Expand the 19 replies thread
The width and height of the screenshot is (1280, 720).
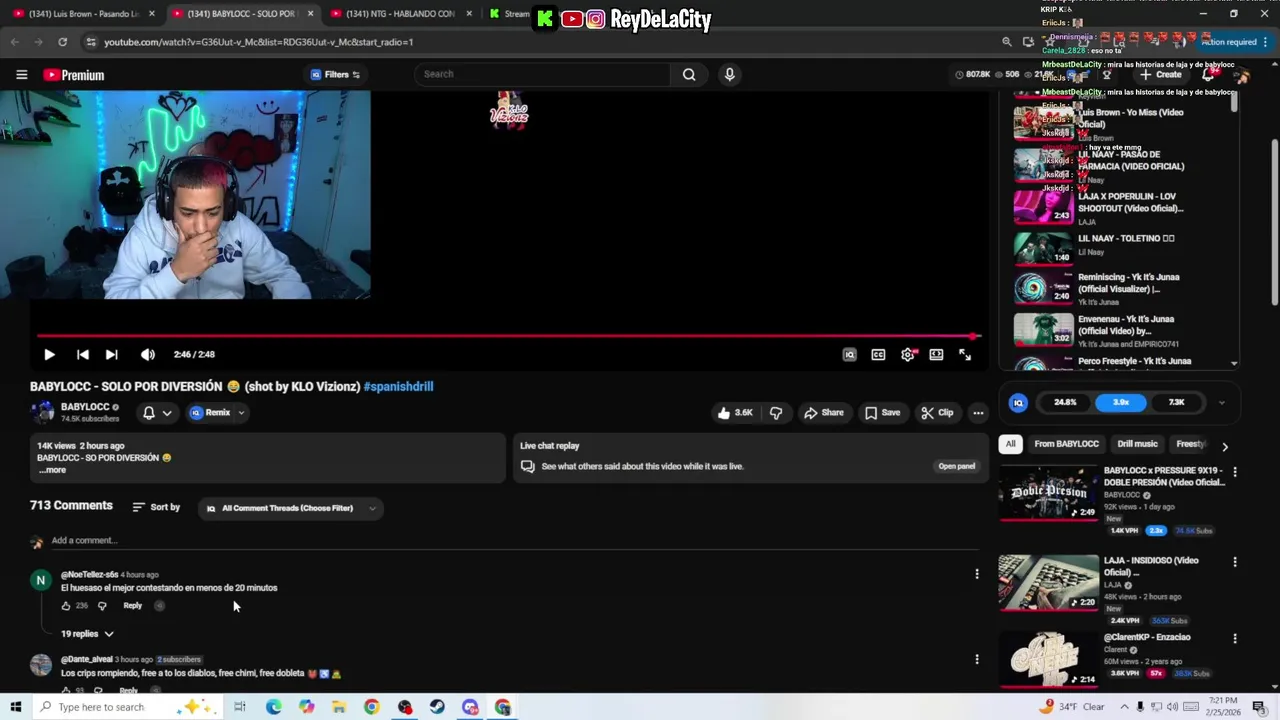pyautogui.click(x=87, y=634)
